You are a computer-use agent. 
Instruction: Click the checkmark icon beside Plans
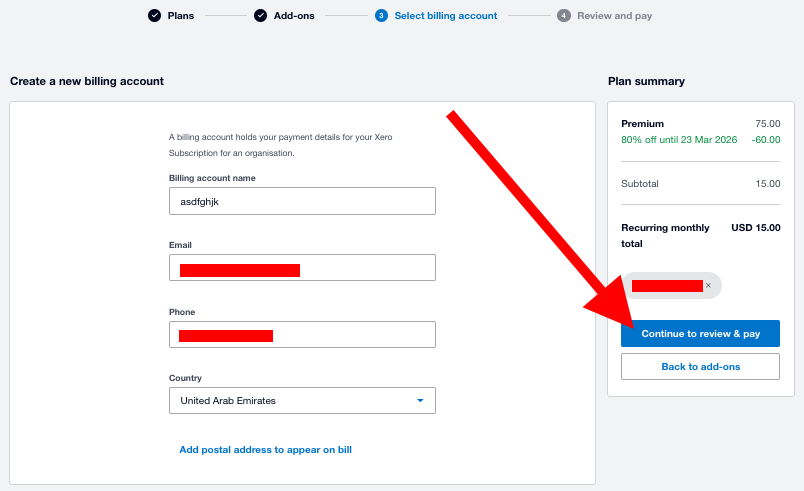[154, 16]
